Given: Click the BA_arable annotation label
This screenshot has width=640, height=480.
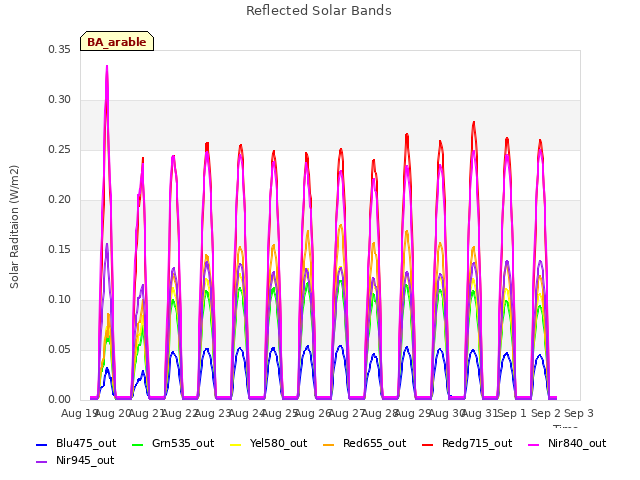Looking at the screenshot, I should pyautogui.click(x=117, y=42).
